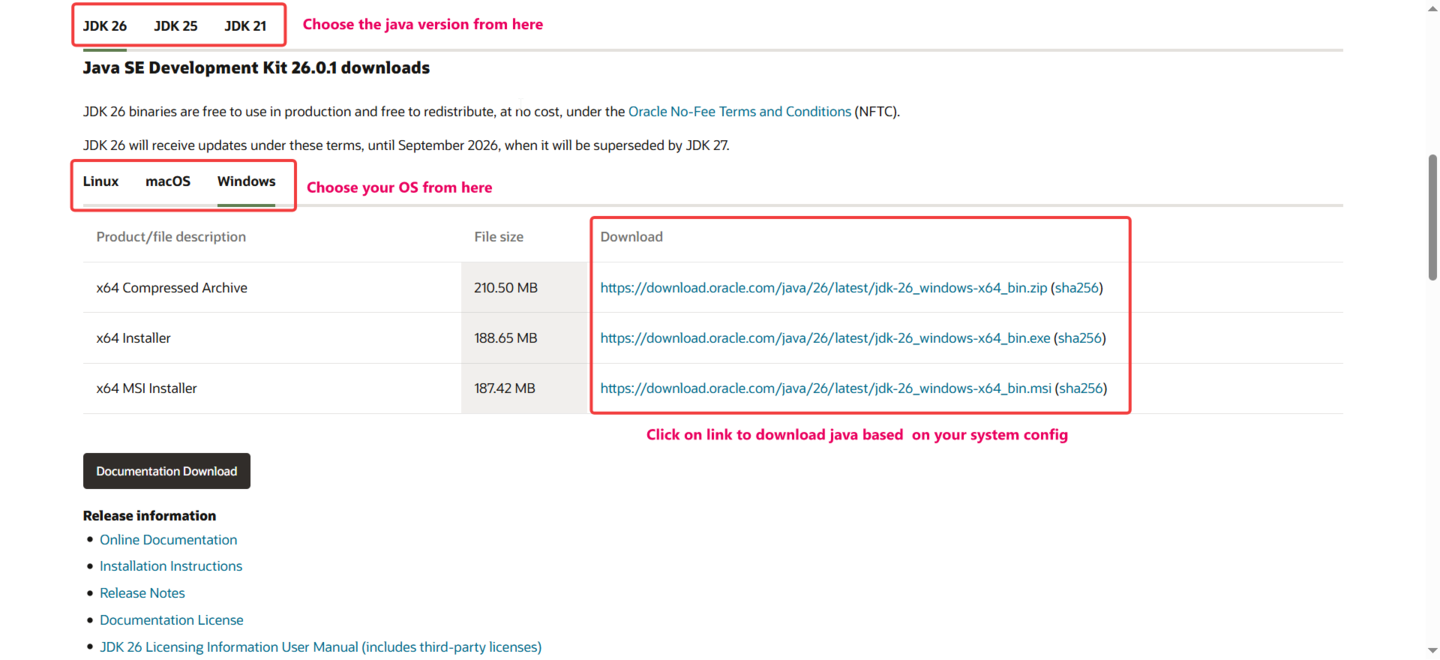Open the Release Notes link
This screenshot has width=1440, height=660.
(142, 593)
